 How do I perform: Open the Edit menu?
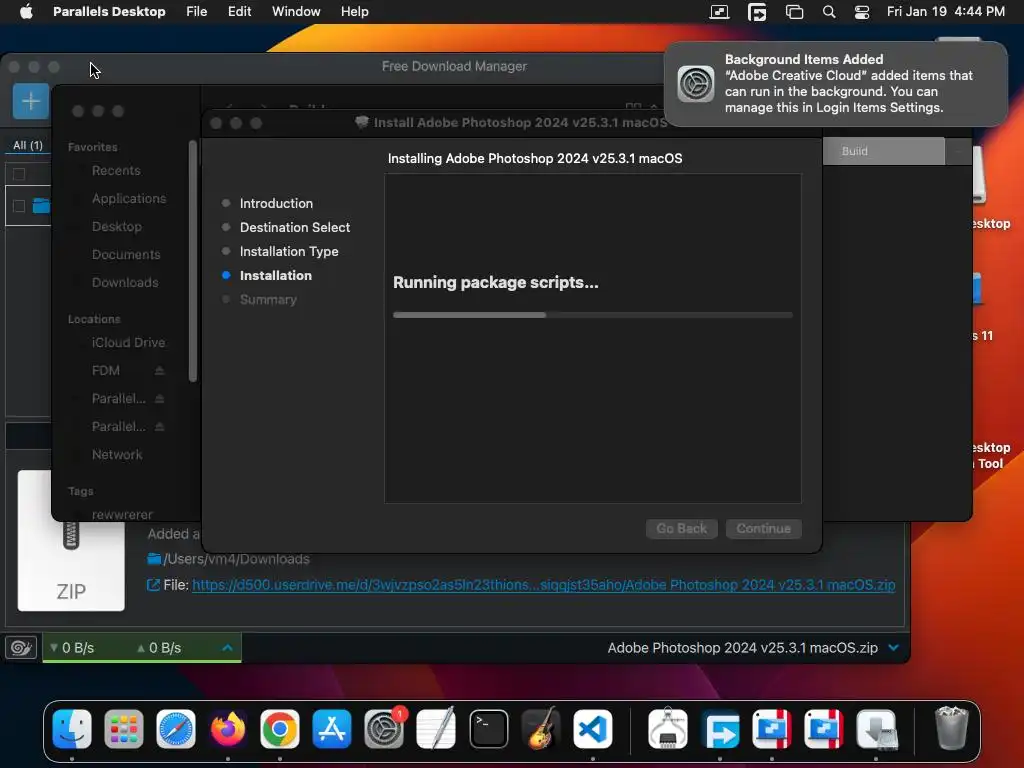[x=239, y=11]
